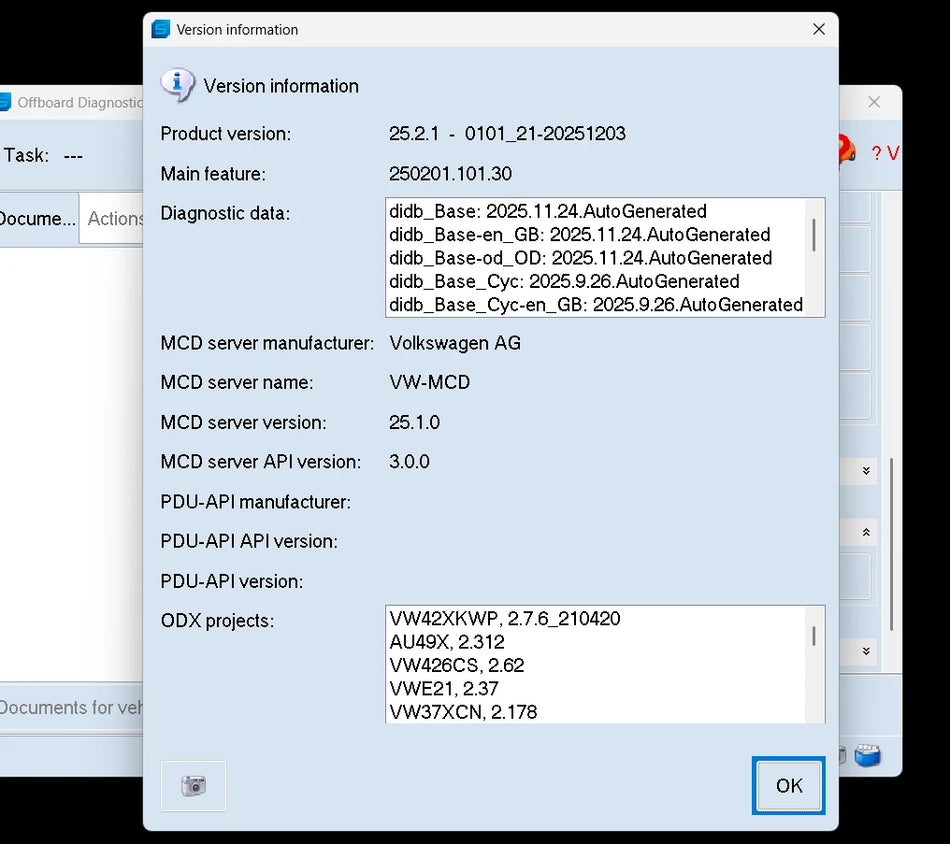Click OK in Version information dialog

(788, 785)
